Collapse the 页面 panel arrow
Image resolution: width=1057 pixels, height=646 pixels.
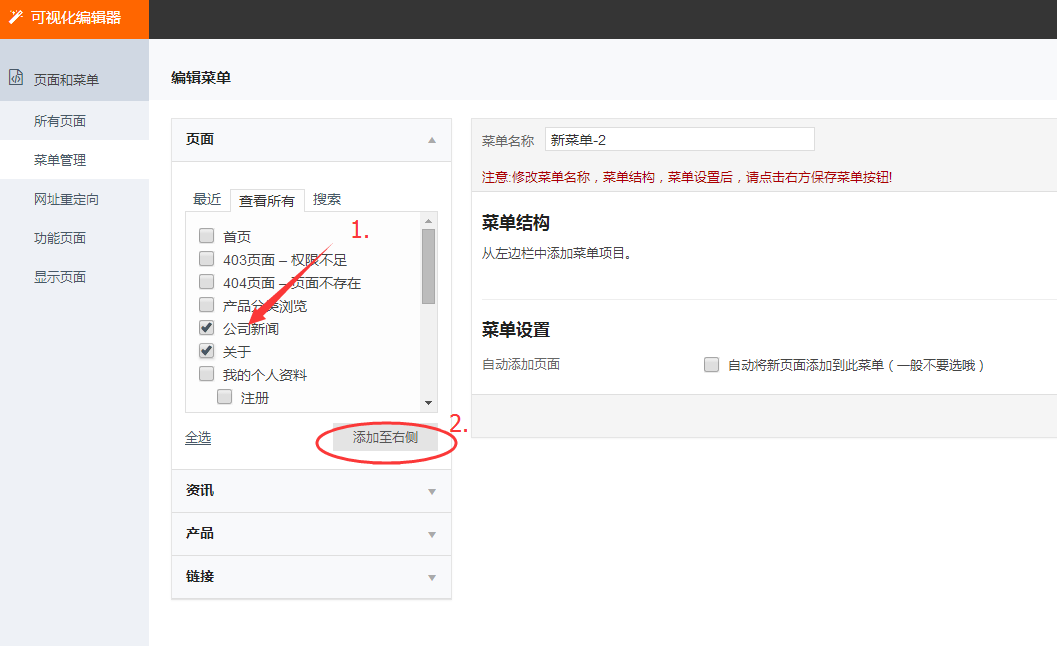click(x=432, y=140)
